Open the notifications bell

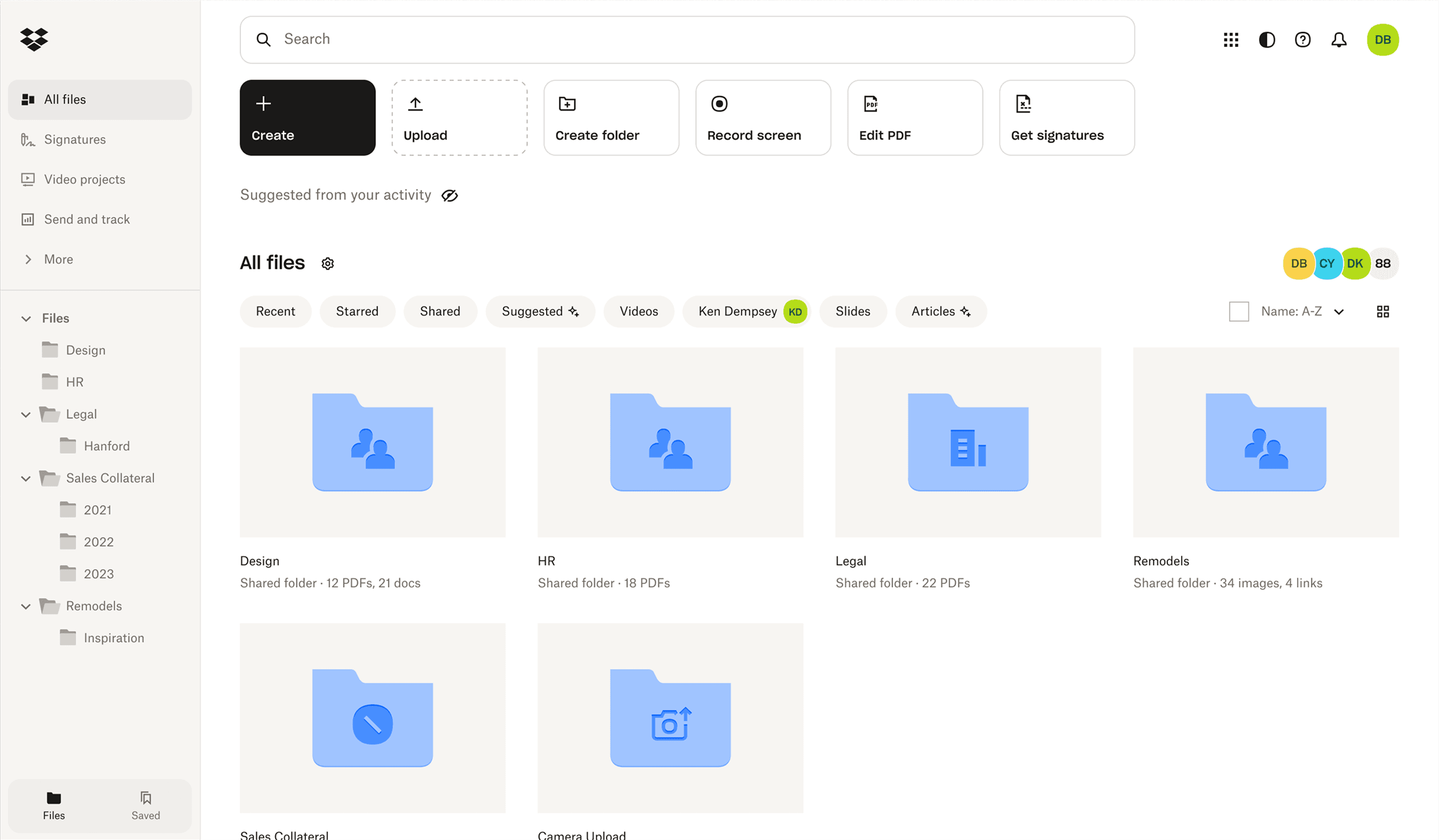click(1339, 40)
